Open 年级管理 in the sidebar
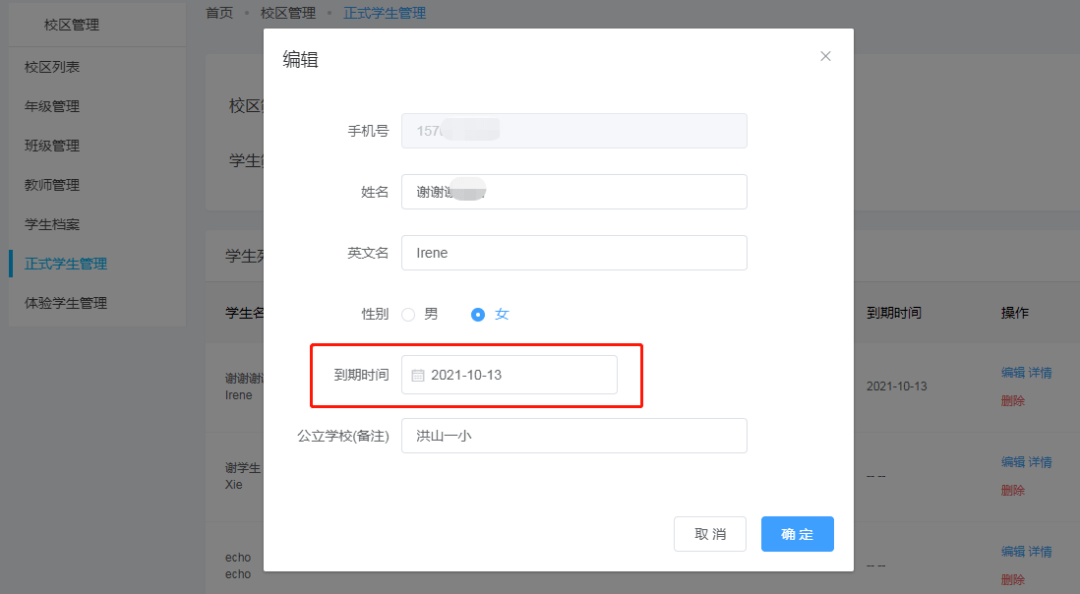This screenshot has width=1080, height=594. pos(52,106)
